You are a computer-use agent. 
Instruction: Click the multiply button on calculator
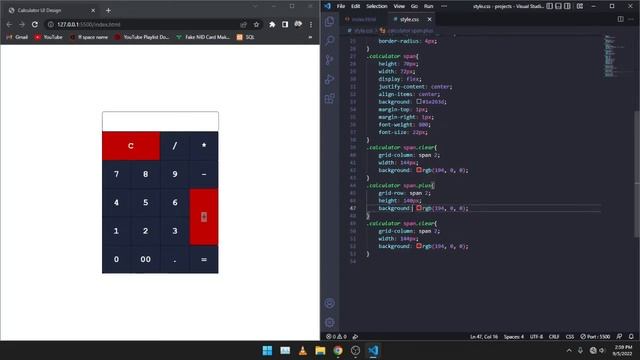tap(204, 146)
